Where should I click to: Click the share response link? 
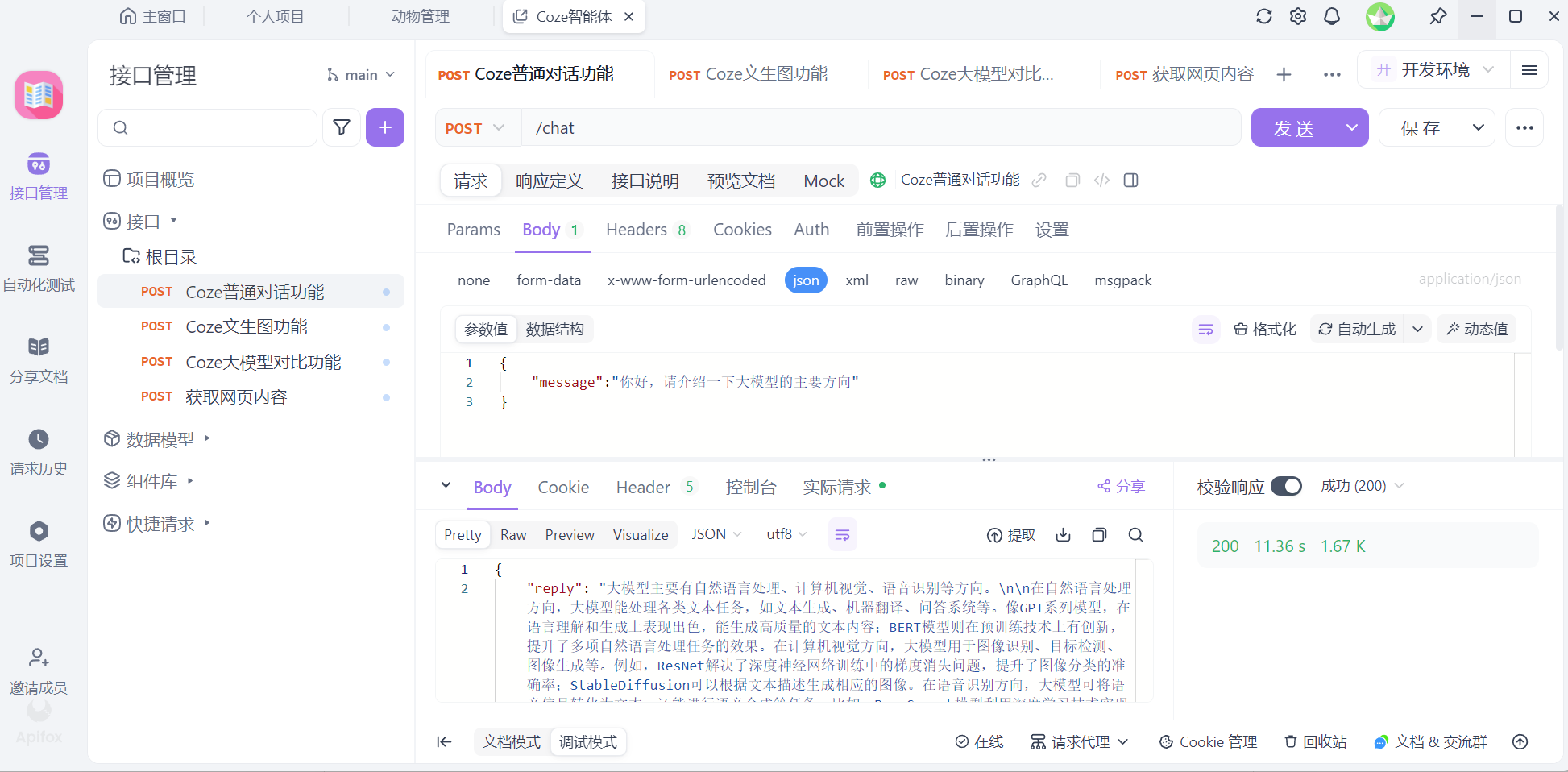(1121, 487)
